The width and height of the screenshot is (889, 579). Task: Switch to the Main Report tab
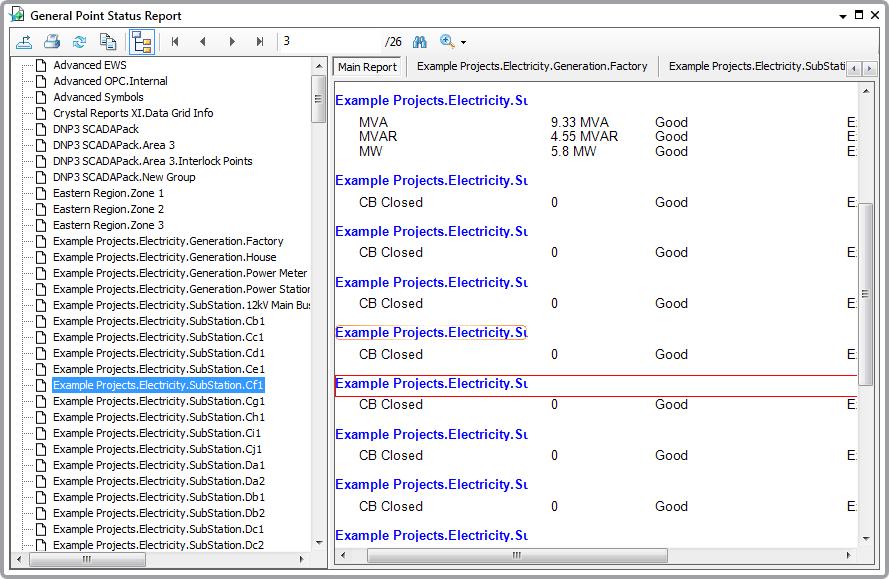[367, 67]
